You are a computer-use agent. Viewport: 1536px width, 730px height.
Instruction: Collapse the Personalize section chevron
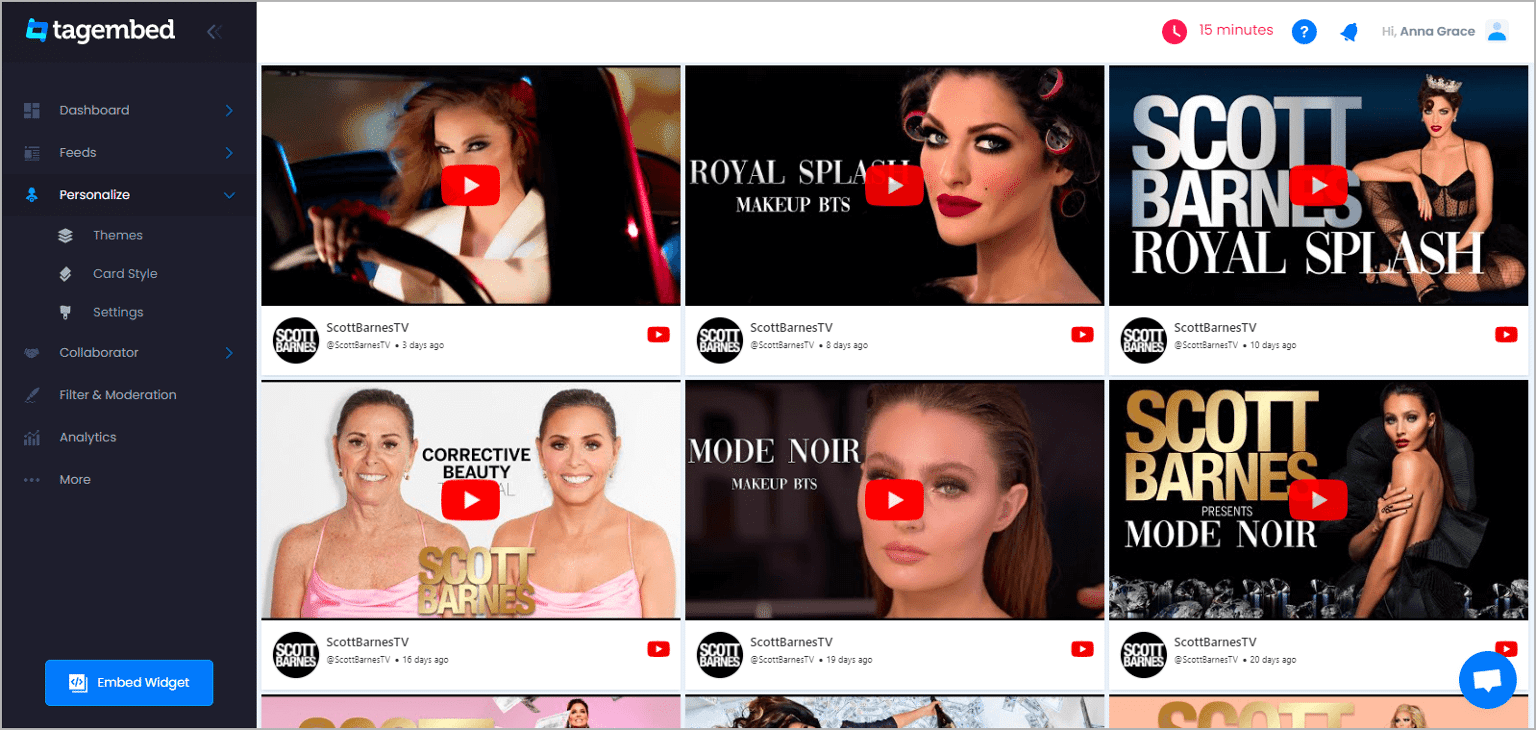(x=229, y=195)
